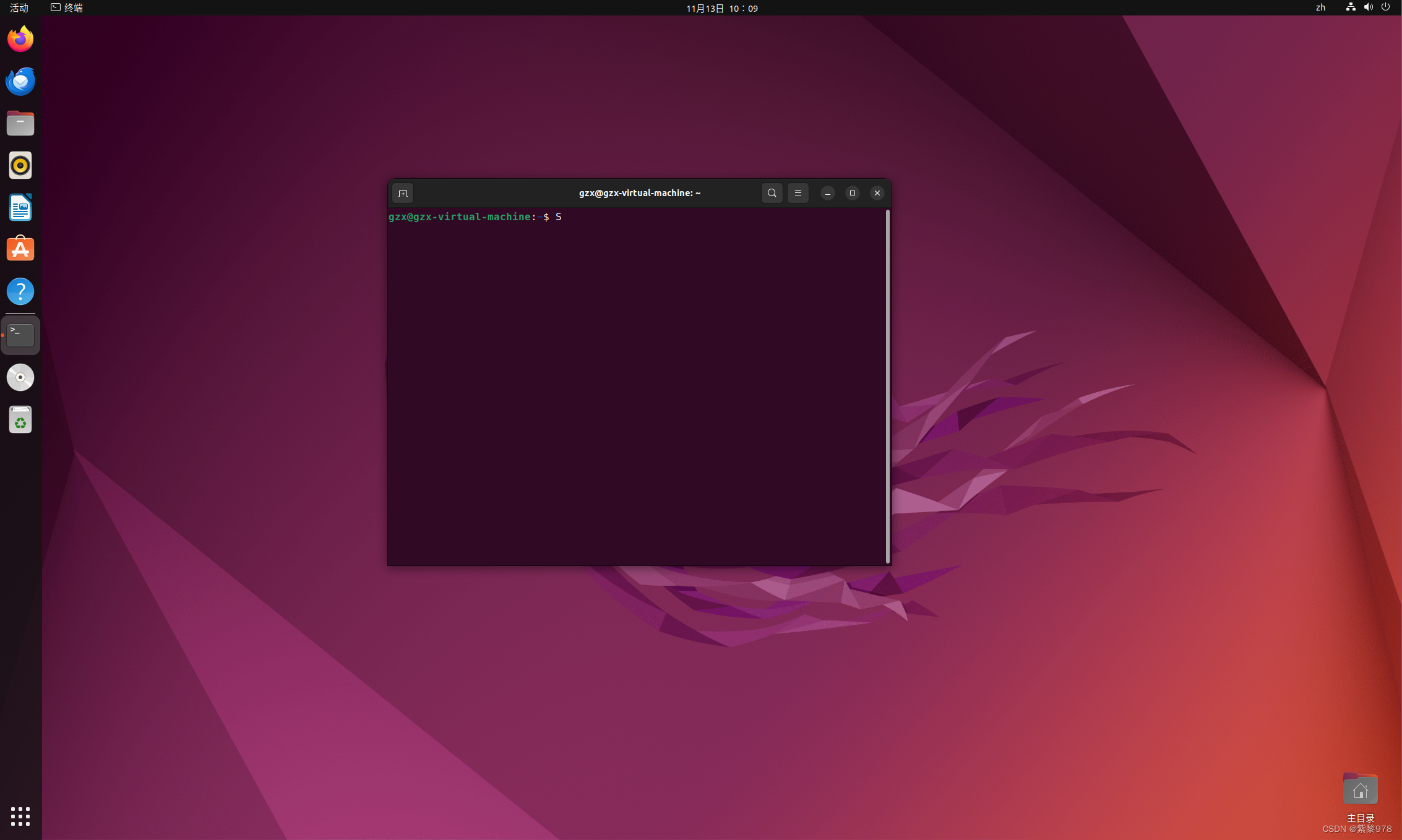The height and width of the screenshot is (840, 1402).
Task: Open the date and time calendar
Action: pos(721,8)
